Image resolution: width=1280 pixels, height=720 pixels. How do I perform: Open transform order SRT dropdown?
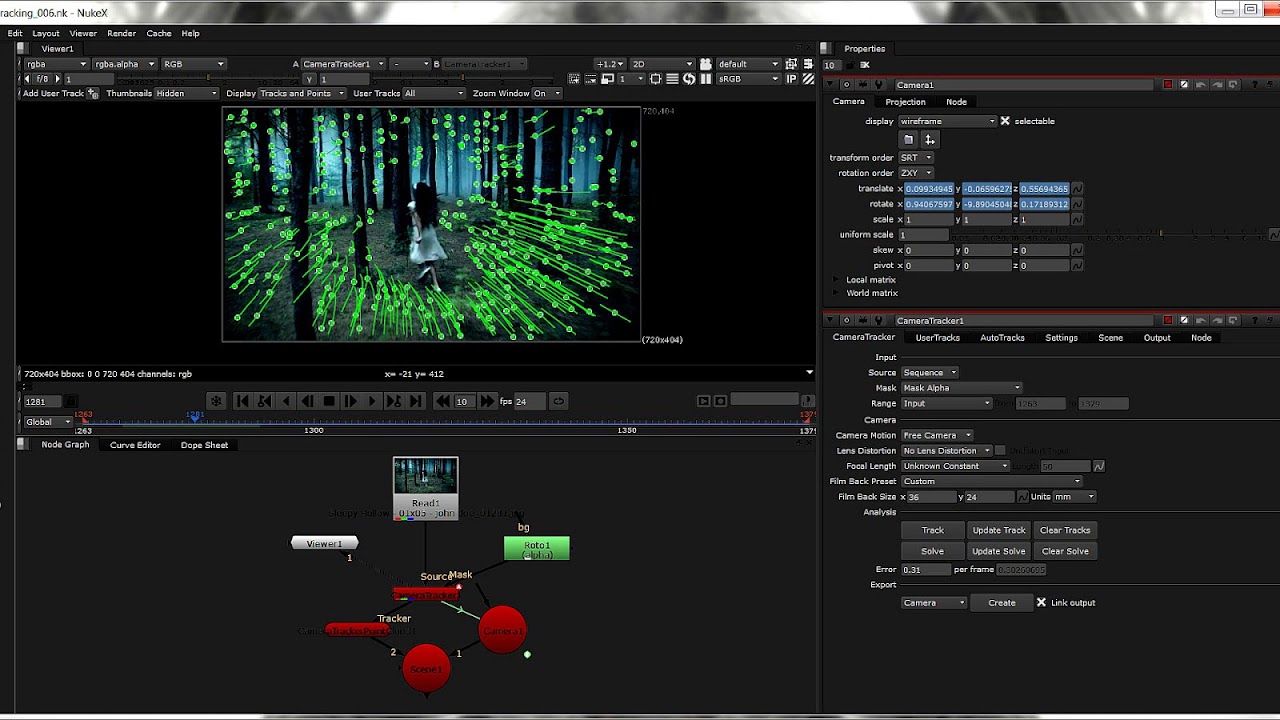pyautogui.click(x=916, y=158)
